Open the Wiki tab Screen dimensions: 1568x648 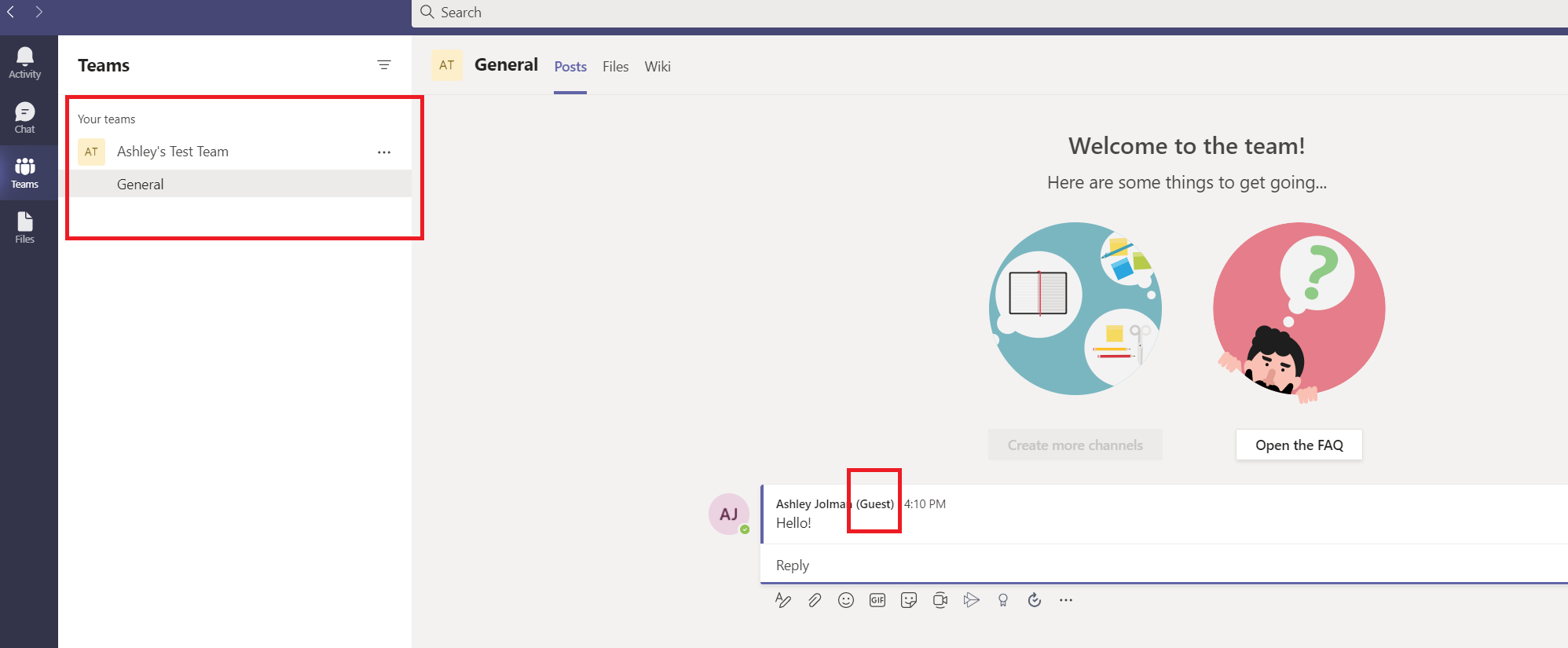(658, 67)
